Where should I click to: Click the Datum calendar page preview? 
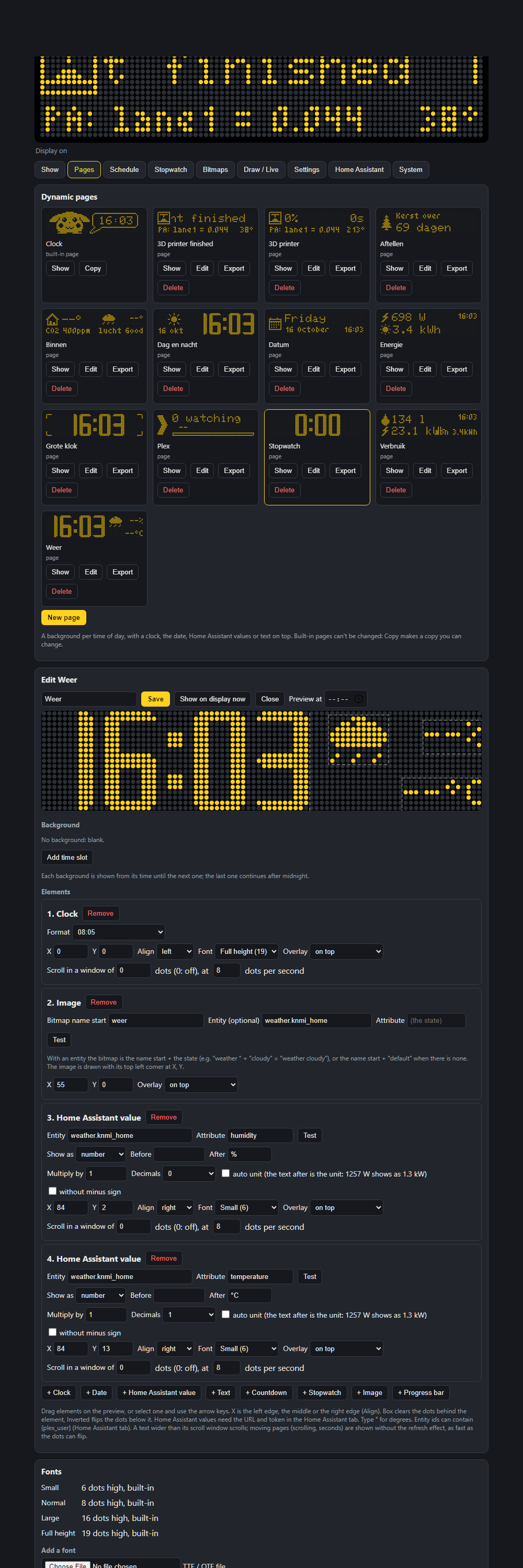point(317,324)
